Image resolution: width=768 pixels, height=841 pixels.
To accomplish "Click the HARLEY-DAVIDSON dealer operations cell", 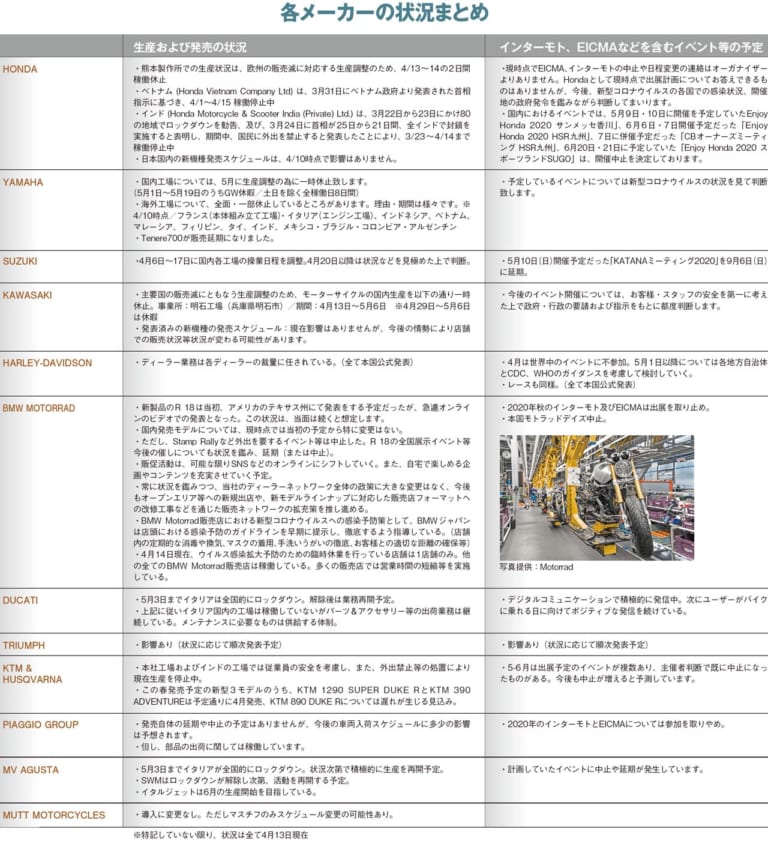I will (x=274, y=363).
